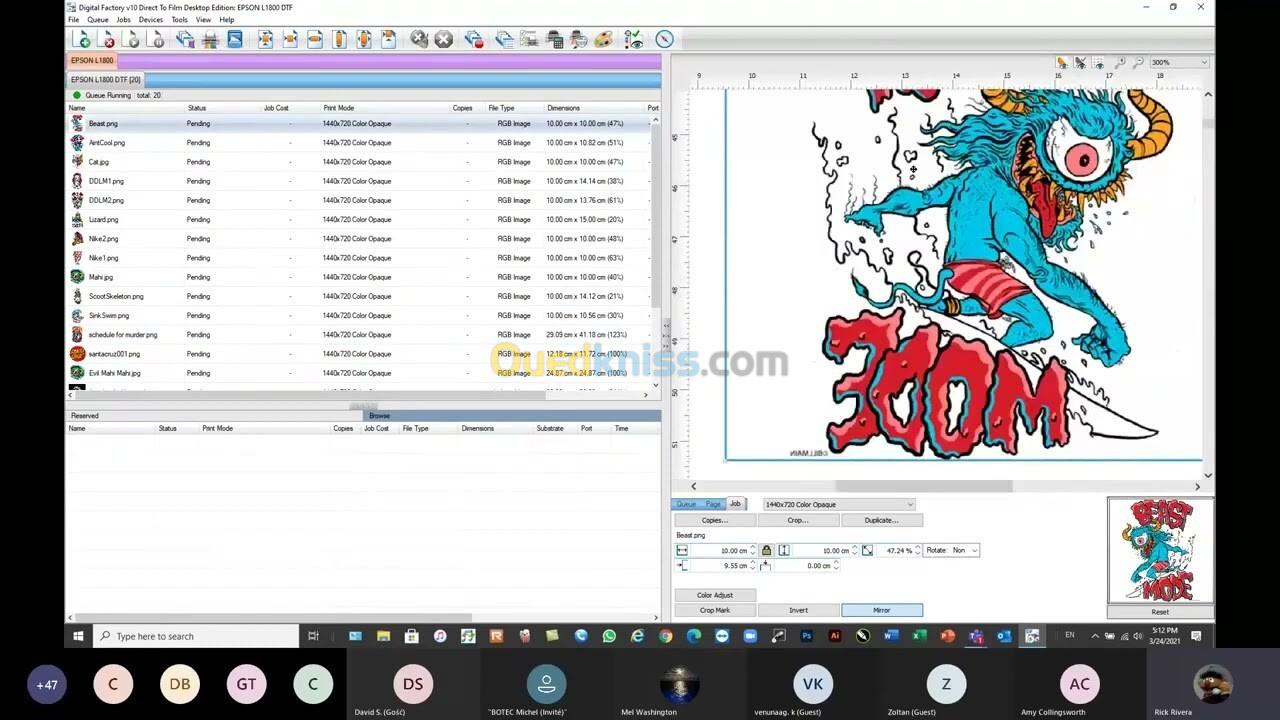Click the zoom out magnifier icon
Image resolution: width=1280 pixels, height=720 pixels.
click(1138, 62)
